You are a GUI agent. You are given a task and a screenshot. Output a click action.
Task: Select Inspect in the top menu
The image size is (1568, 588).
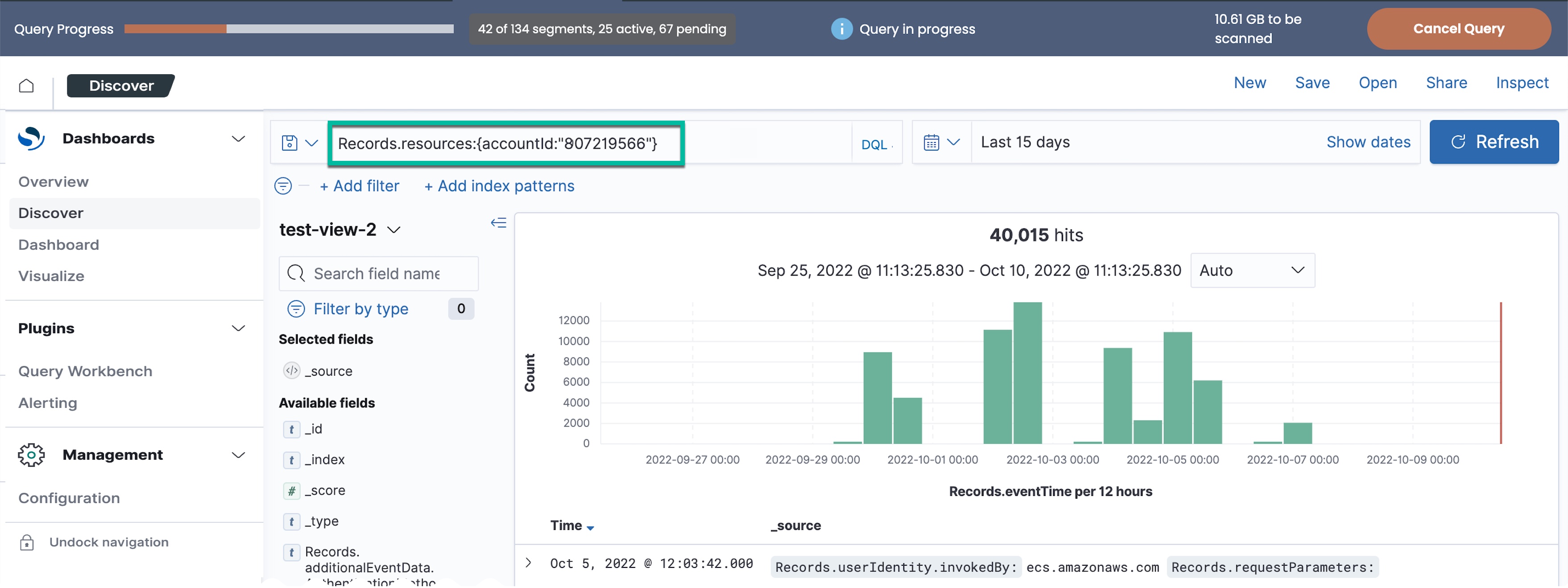pyautogui.click(x=1521, y=83)
